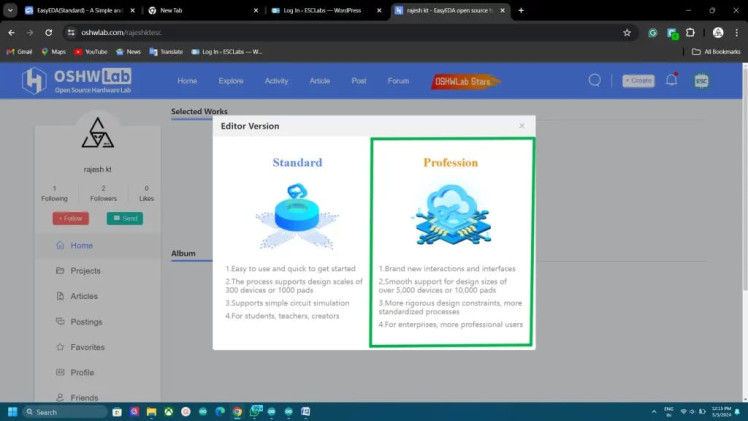Screen dimensions: 748x421
Task: Open File Explorer from the taskbar
Action: [x=151, y=411]
